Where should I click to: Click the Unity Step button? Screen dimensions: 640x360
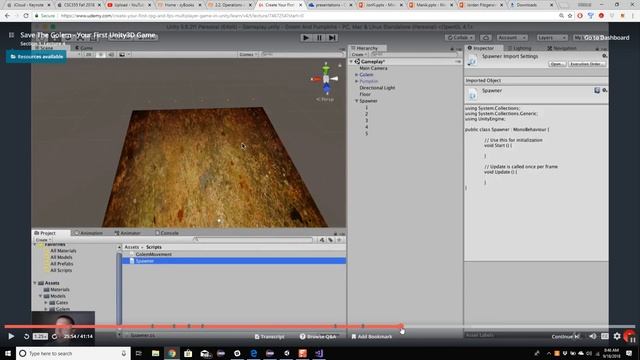point(333,38)
